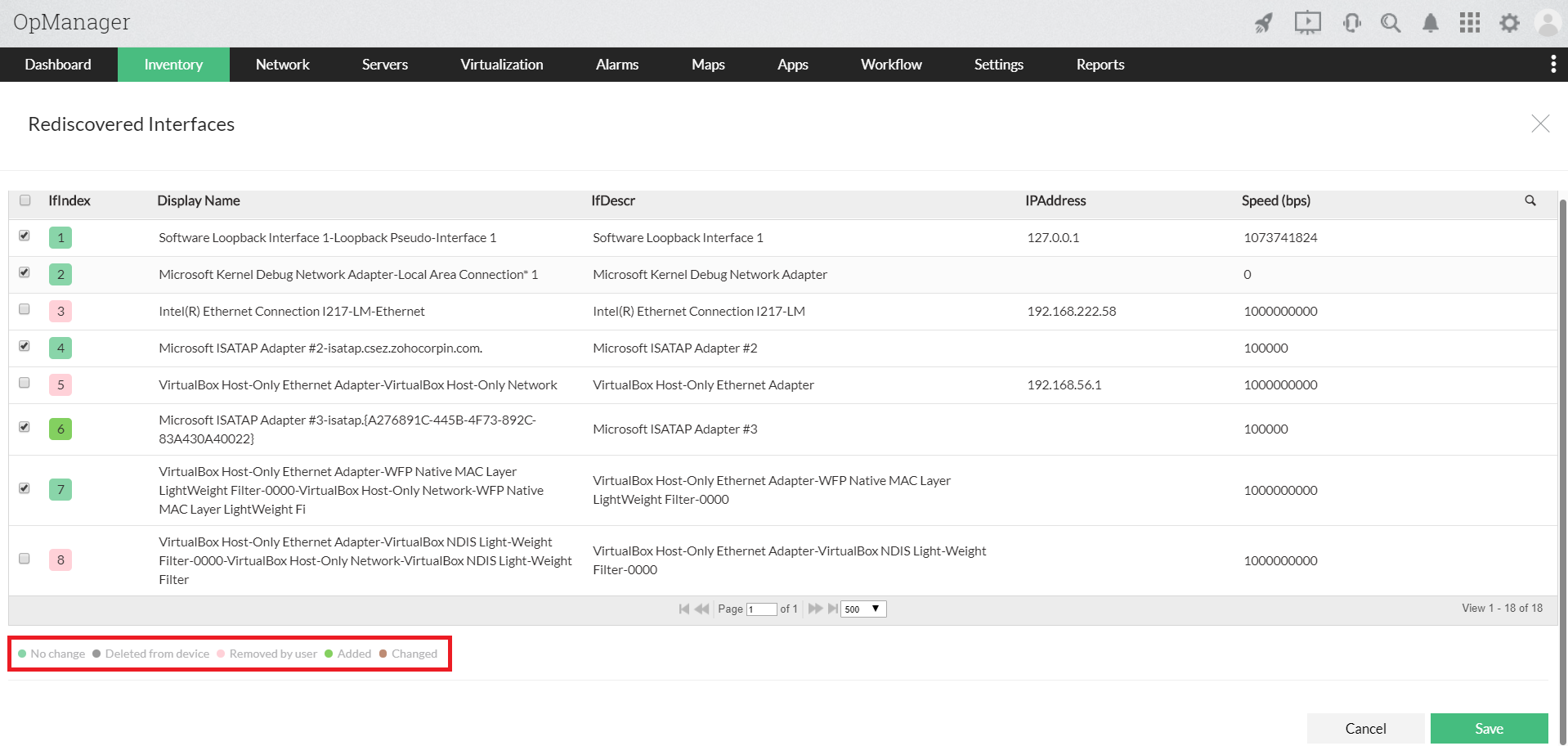Image resolution: width=1568 pixels, height=746 pixels.
Task: Click the 127.0.0.1 IP address cell
Action: pos(1053,238)
